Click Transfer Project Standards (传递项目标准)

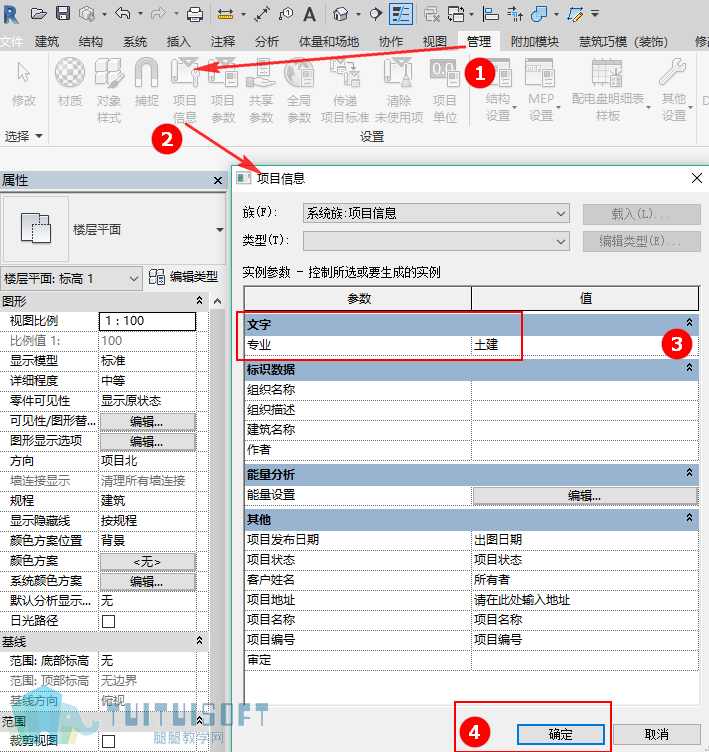[x=345, y=90]
